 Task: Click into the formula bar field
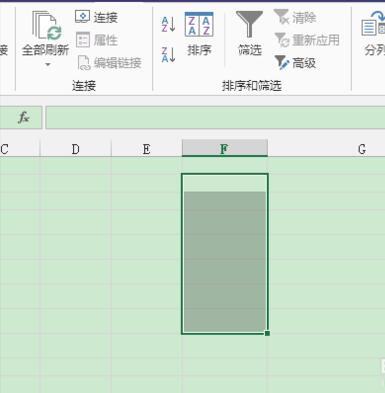point(215,117)
